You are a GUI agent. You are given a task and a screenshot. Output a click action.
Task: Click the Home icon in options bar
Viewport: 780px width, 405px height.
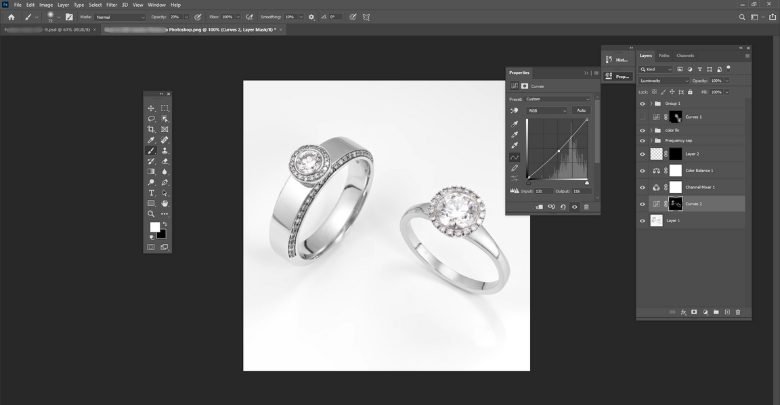[x=11, y=17]
